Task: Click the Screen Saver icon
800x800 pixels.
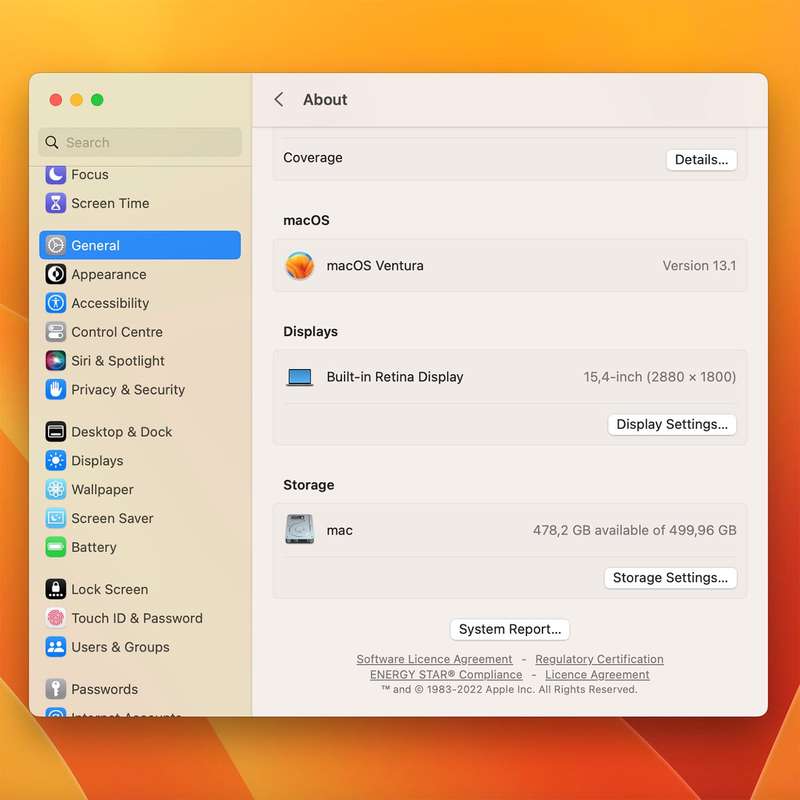Action: click(56, 518)
